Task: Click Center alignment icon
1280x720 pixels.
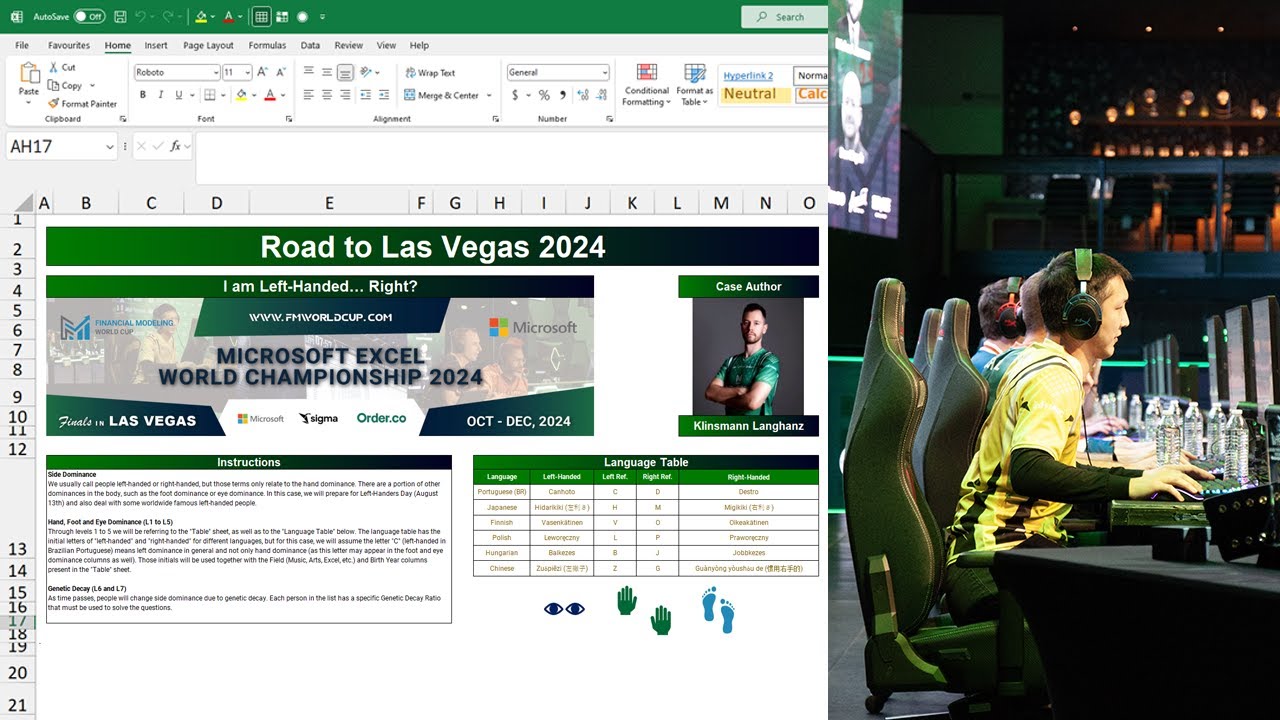Action: pos(327,95)
